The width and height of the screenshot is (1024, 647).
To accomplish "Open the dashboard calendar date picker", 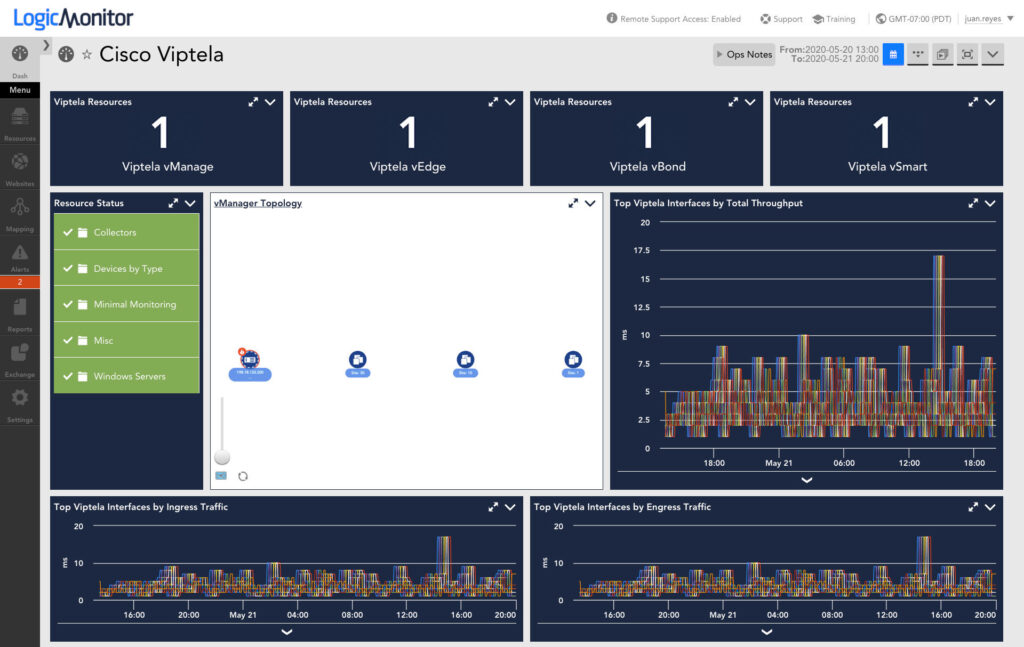I will [893, 54].
